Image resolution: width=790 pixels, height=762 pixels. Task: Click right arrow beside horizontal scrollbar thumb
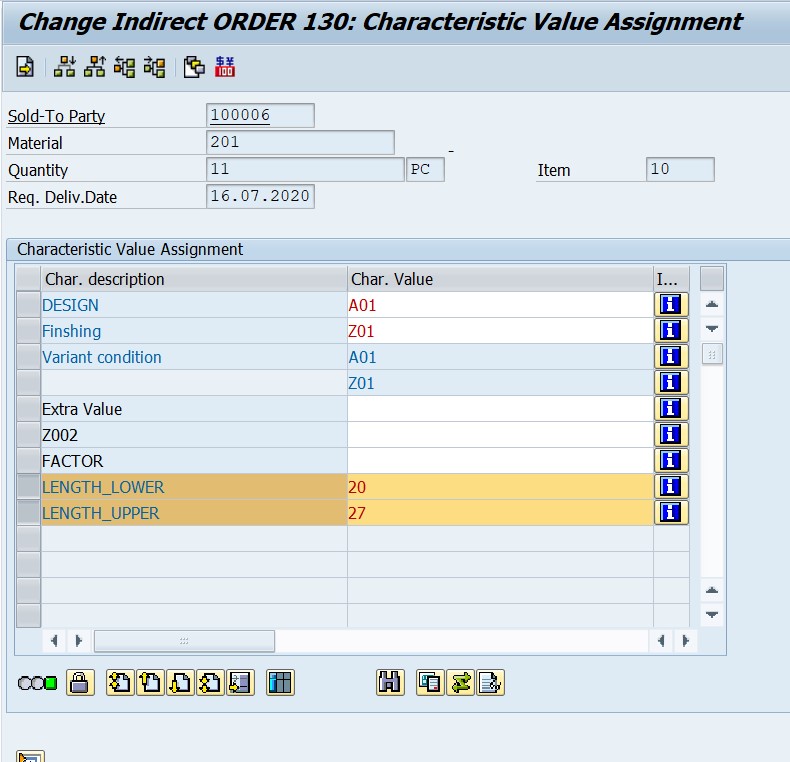pos(78,641)
